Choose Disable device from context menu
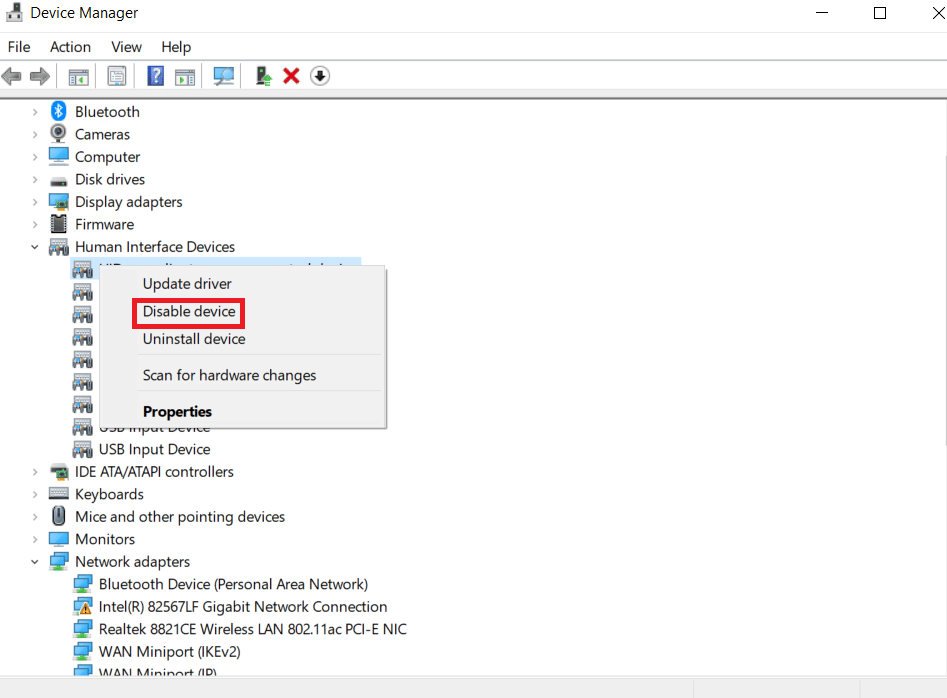This screenshot has width=947, height=698. pyautogui.click(x=189, y=312)
